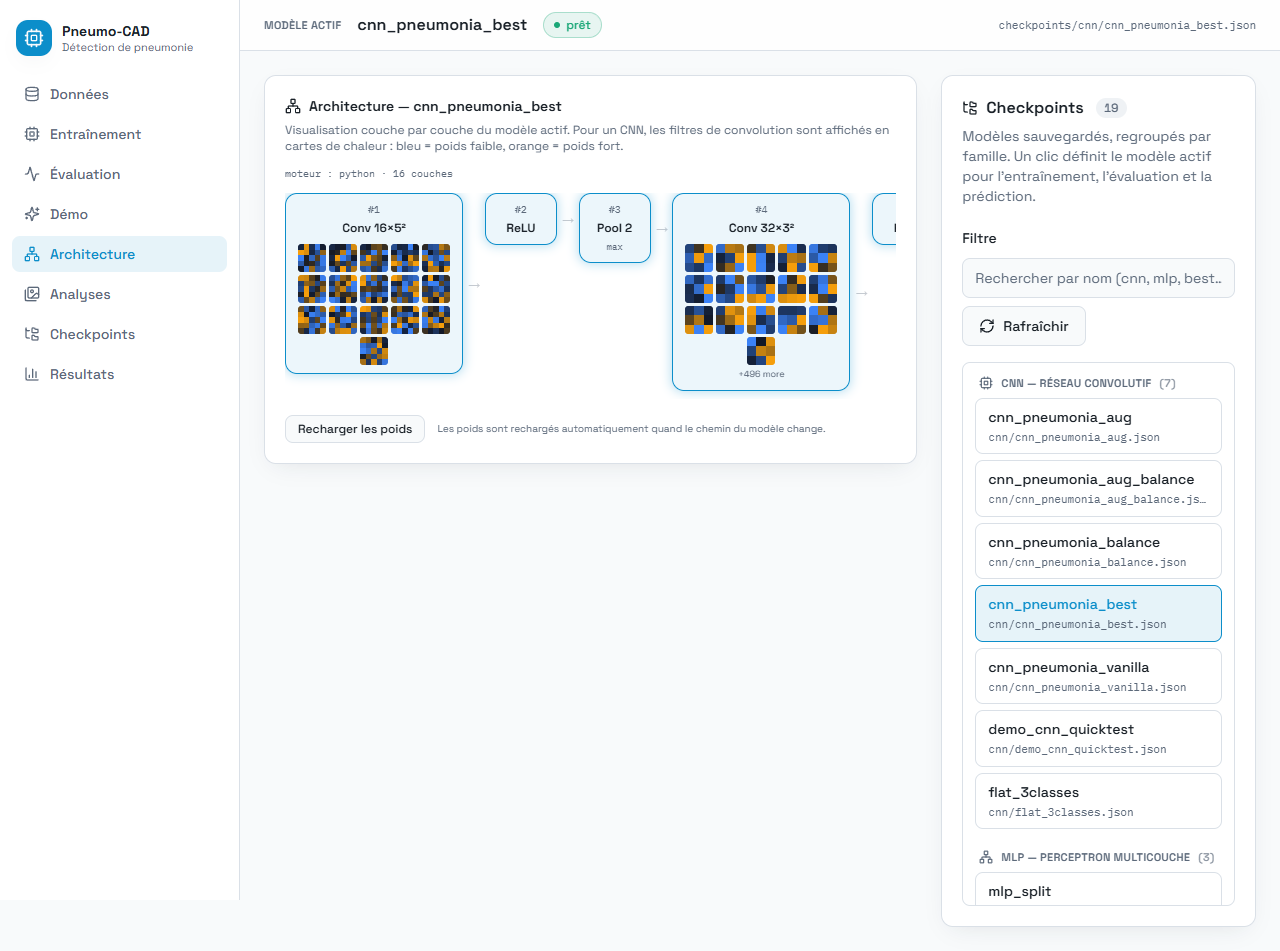Select the cnn_pneumonia_vanilla checkpoint
The width and height of the screenshot is (1280, 951).
coord(1098,676)
